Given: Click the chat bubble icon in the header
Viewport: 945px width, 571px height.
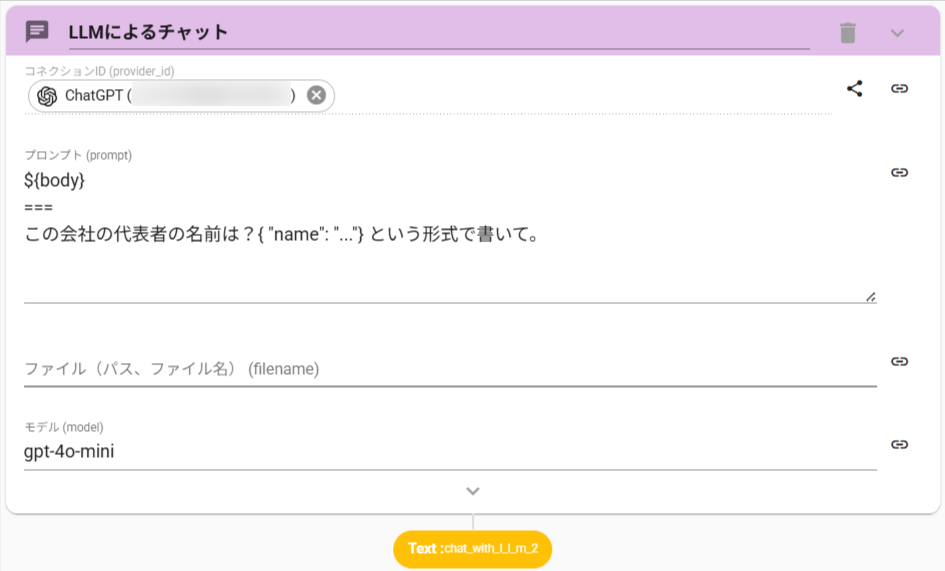Looking at the screenshot, I should (37, 32).
